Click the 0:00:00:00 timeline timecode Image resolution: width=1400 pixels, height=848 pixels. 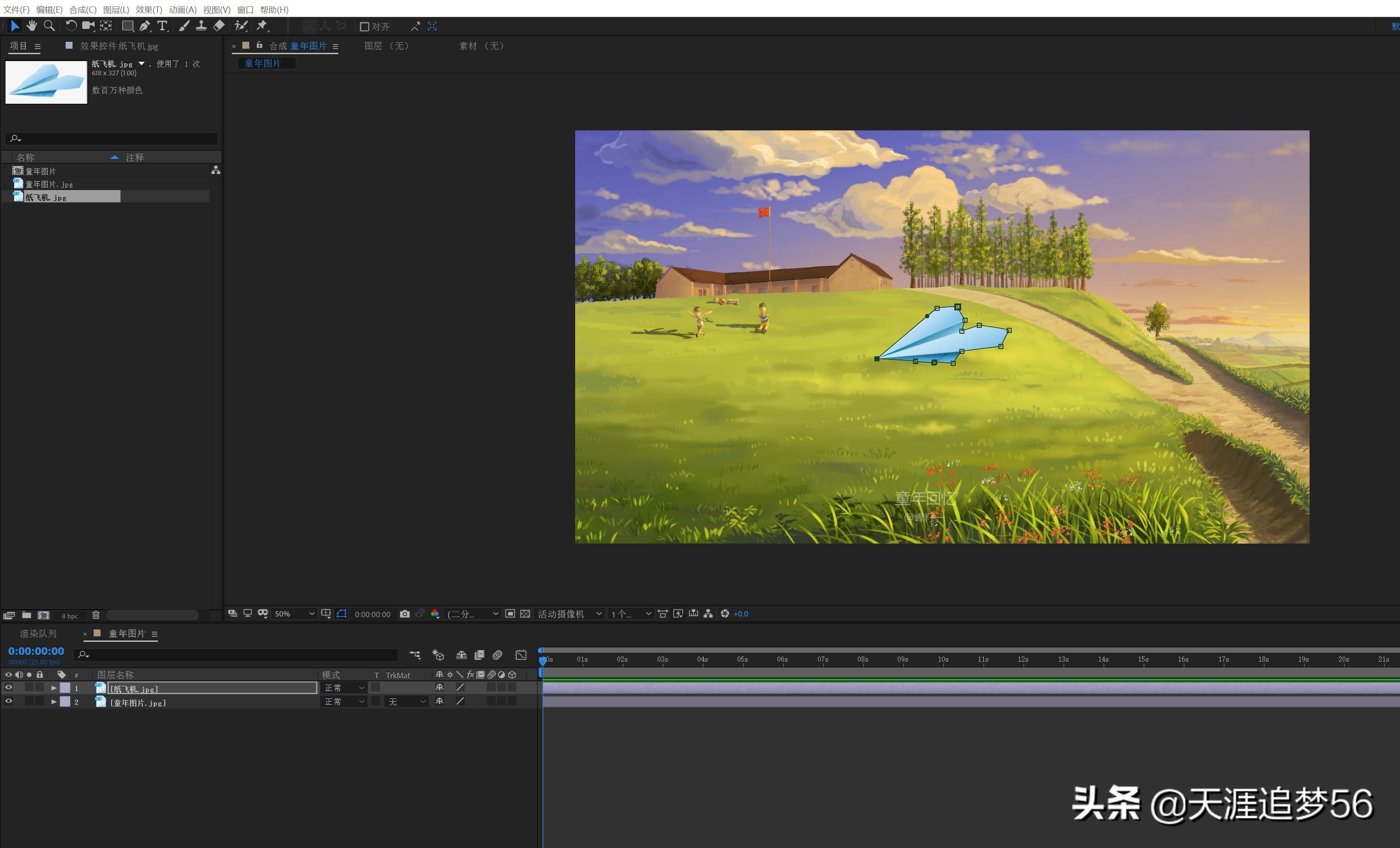(x=36, y=651)
